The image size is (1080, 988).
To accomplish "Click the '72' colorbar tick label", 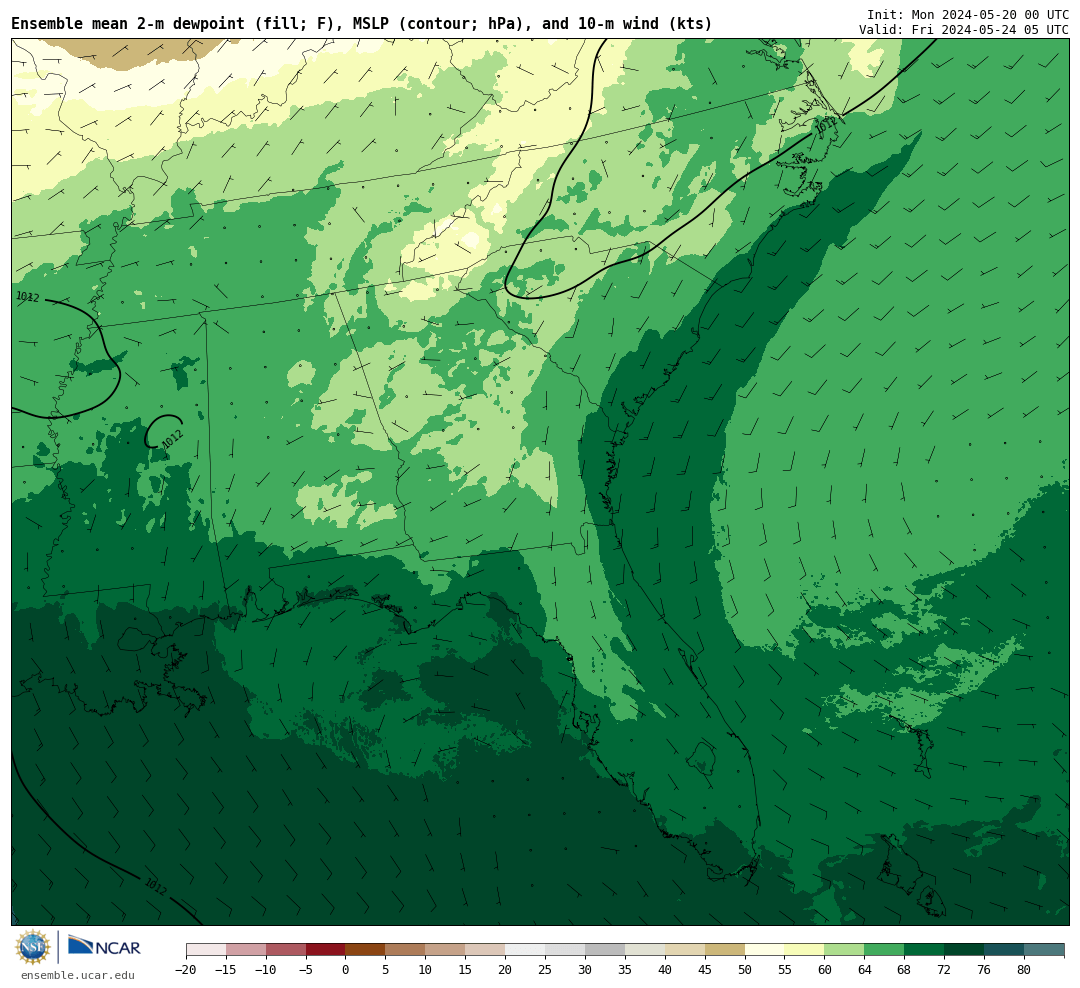I will click(944, 969).
